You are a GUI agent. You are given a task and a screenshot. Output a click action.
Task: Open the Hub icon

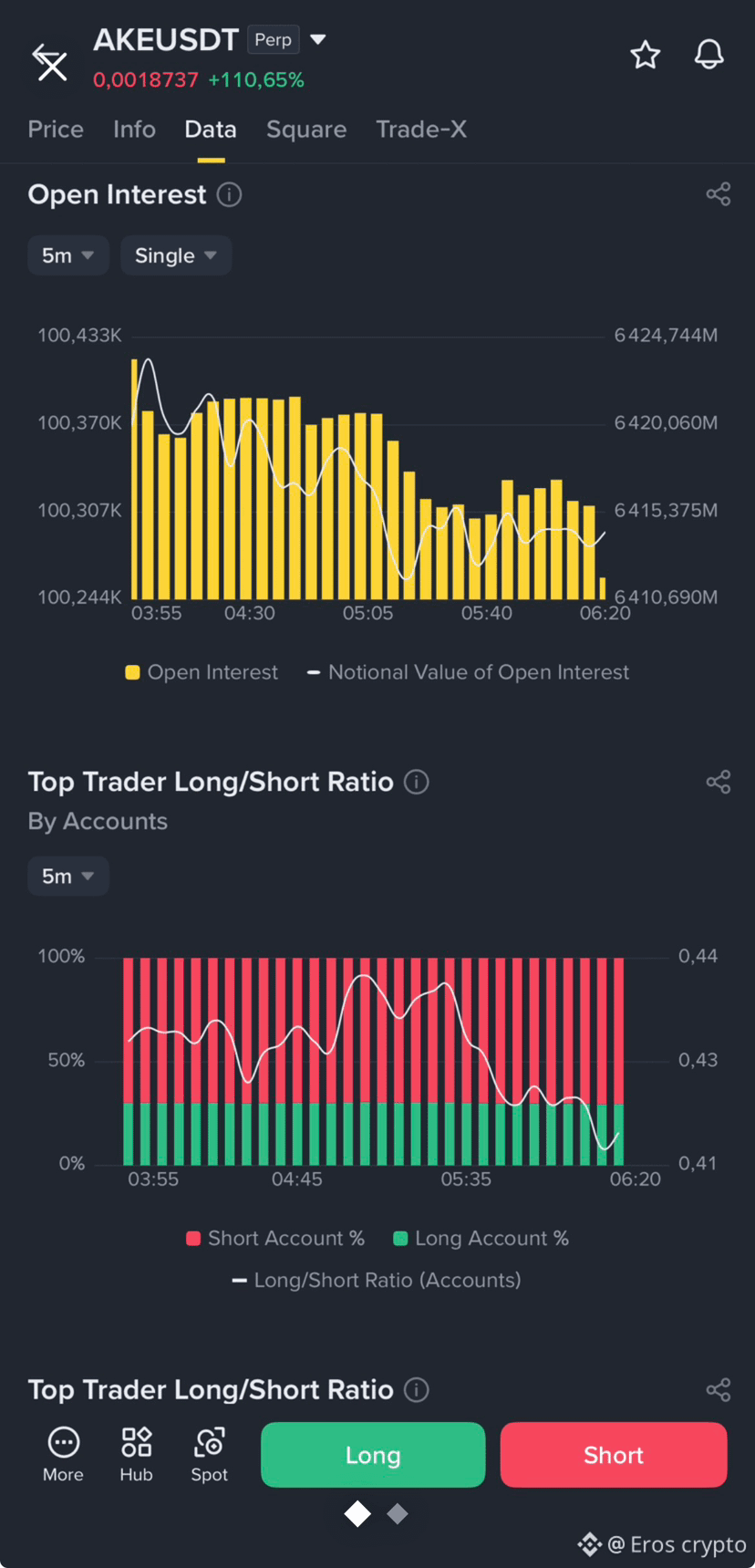[136, 1454]
